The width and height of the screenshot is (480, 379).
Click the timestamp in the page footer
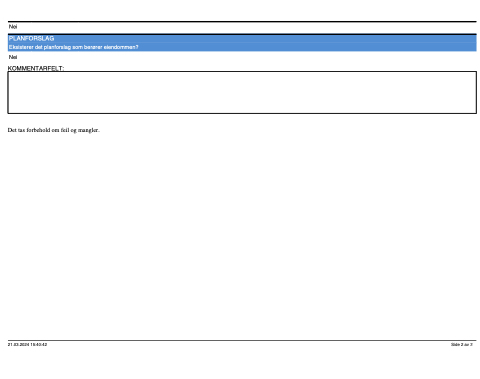pyautogui.click(x=27, y=344)
